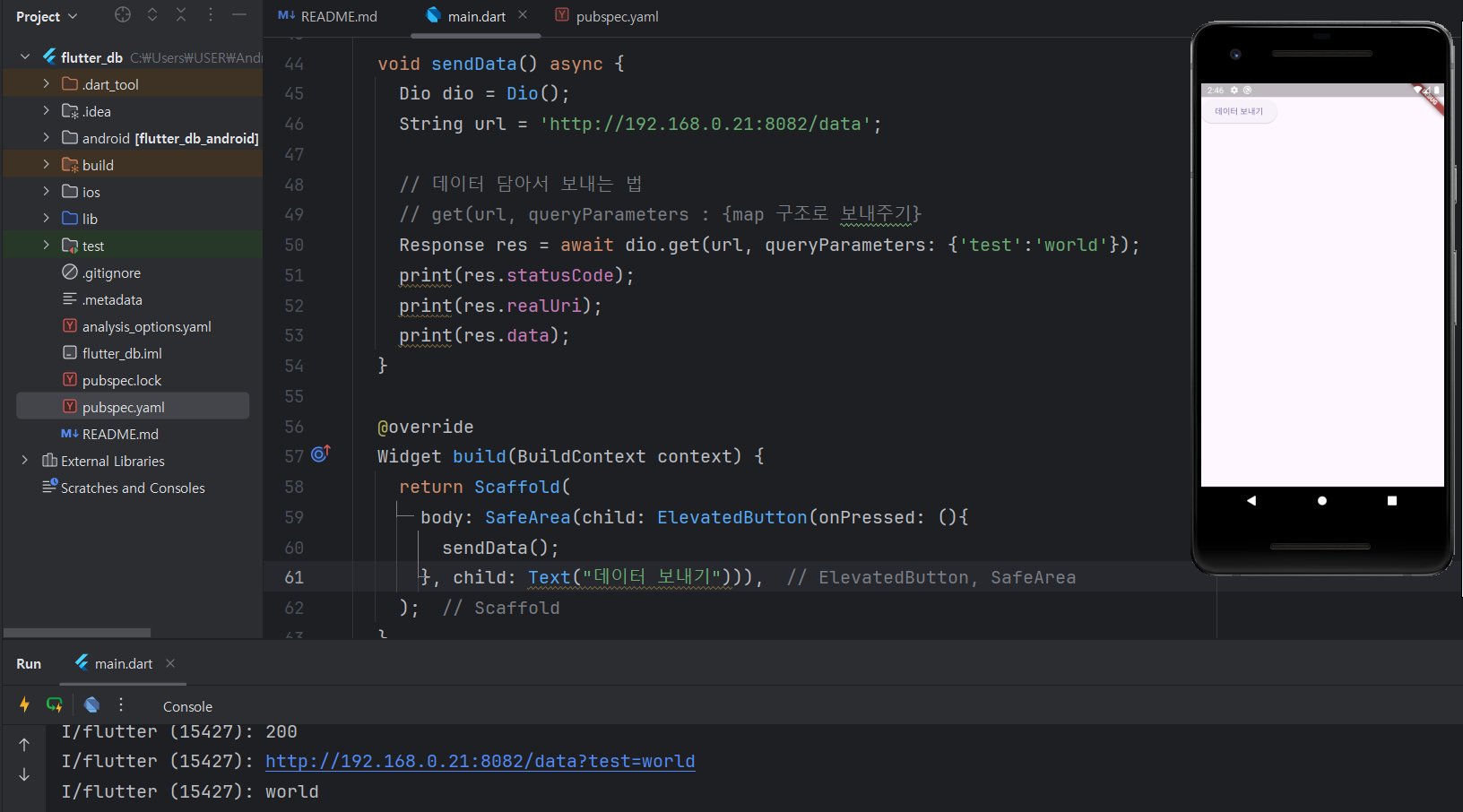Expand the .idea folder

click(x=46, y=111)
